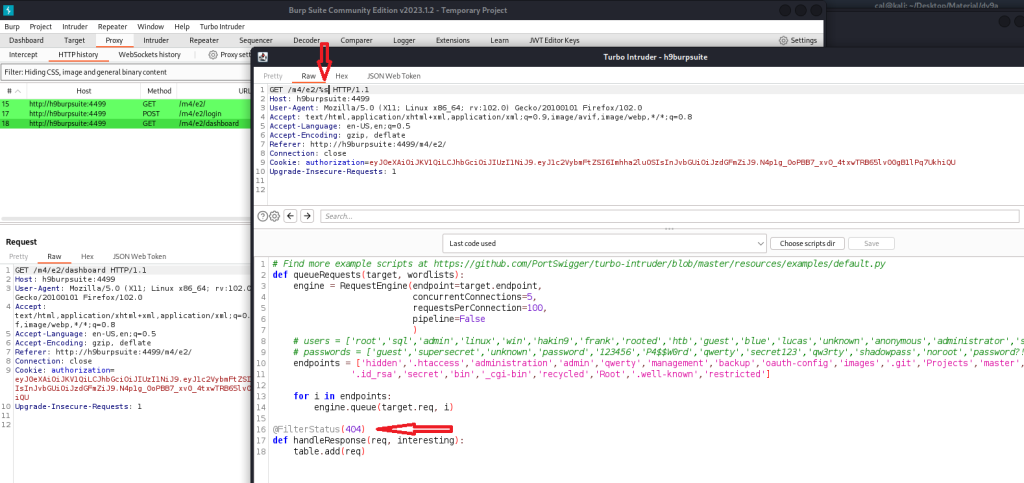This screenshot has height=483, width=1024.
Task: Open the Comparer tab
Action: [x=356, y=40]
